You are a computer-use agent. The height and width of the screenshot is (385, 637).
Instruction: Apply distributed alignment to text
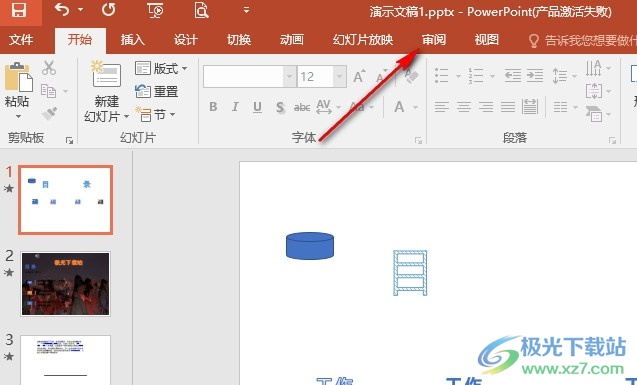[x=530, y=107]
